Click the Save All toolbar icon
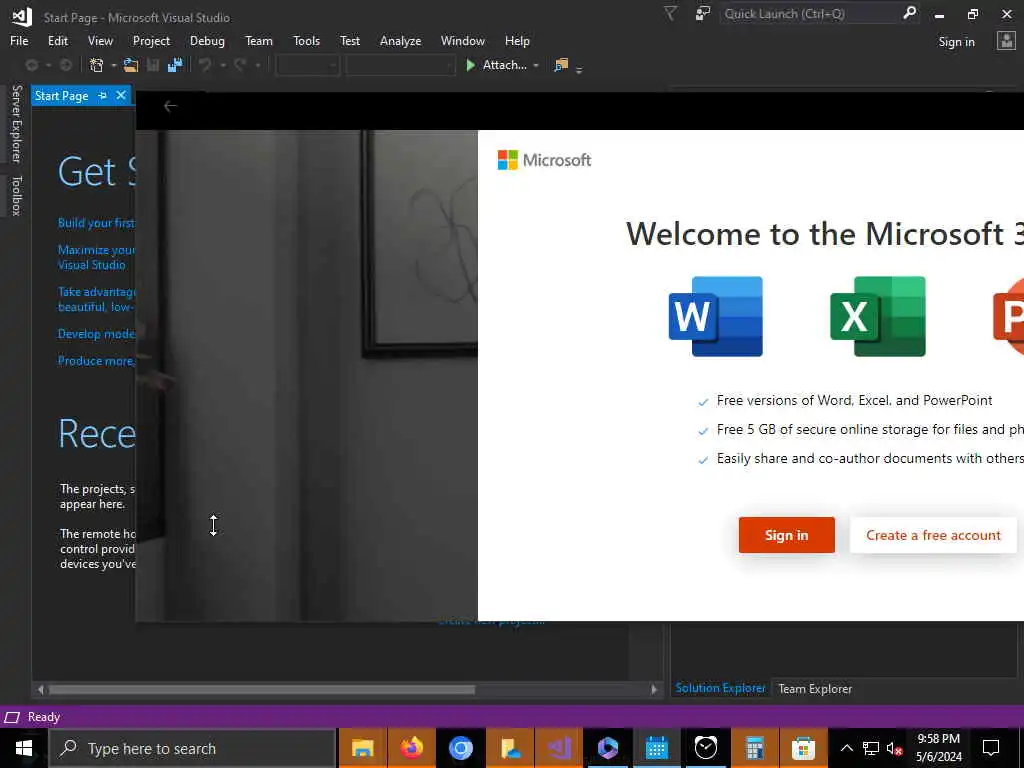This screenshot has width=1024, height=768. pyautogui.click(x=174, y=65)
